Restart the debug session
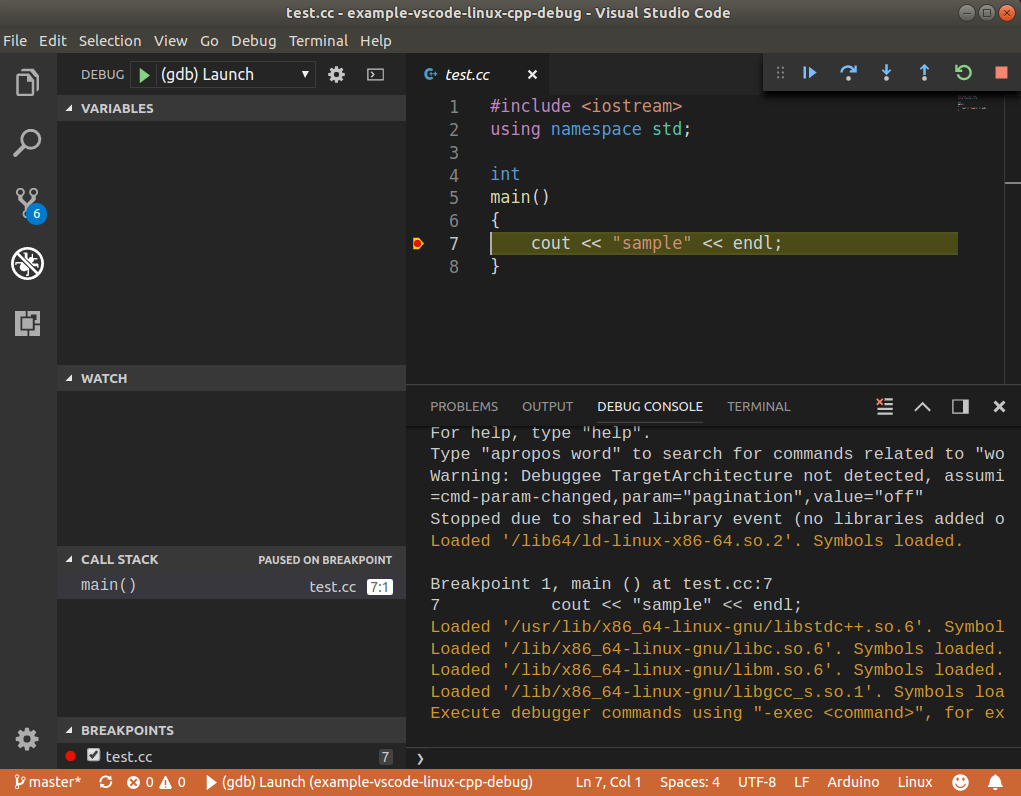Screen dimensions: 1021x796 pos(963,72)
